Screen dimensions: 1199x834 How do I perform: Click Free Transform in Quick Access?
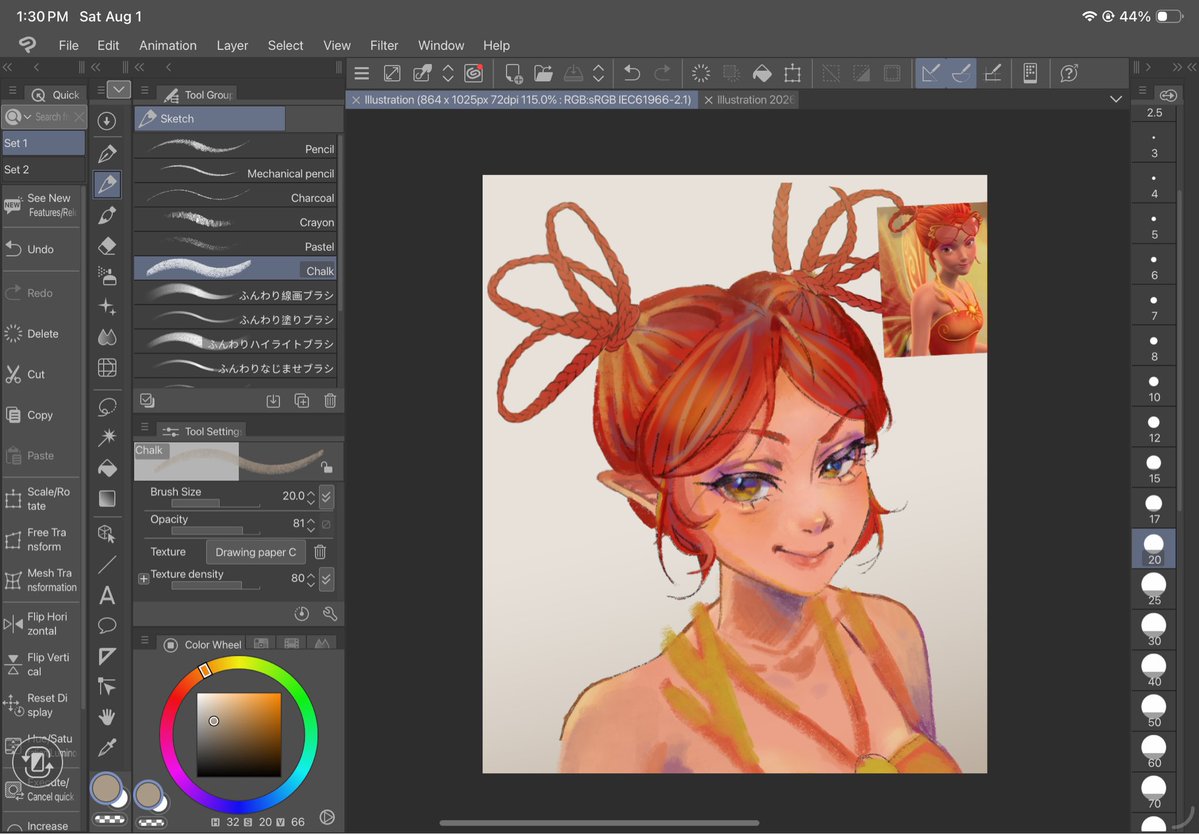pyautogui.click(x=40, y=540)
